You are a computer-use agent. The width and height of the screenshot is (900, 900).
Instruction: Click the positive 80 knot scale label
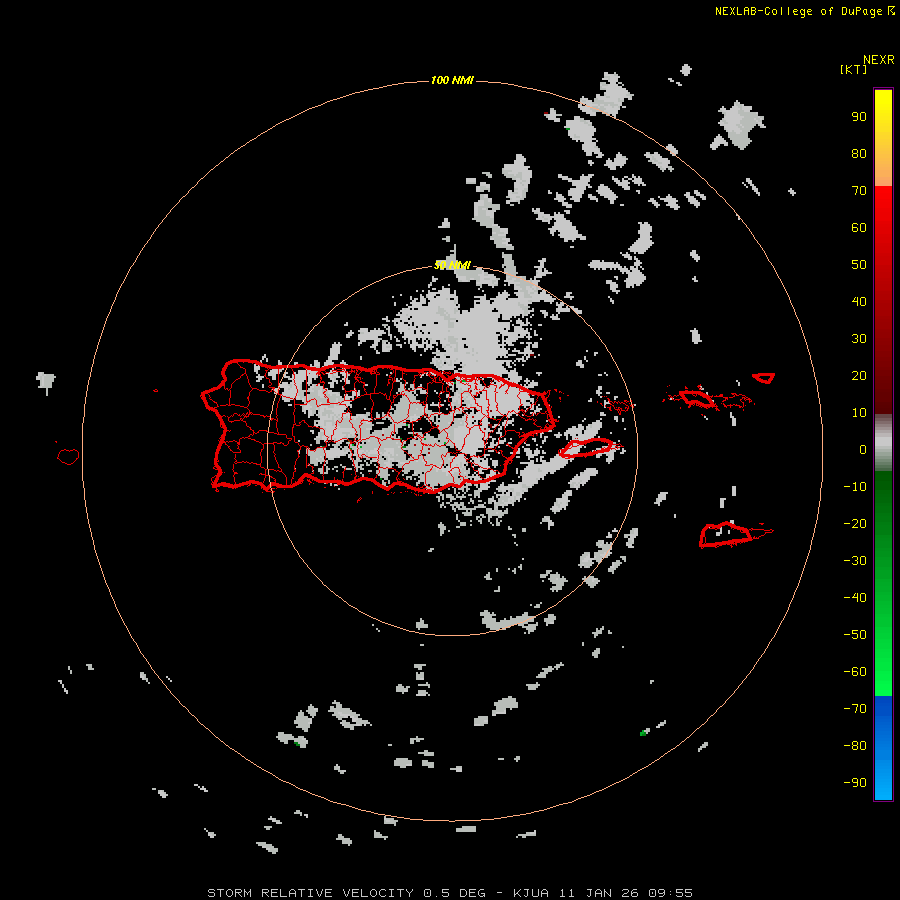(859, 154)
